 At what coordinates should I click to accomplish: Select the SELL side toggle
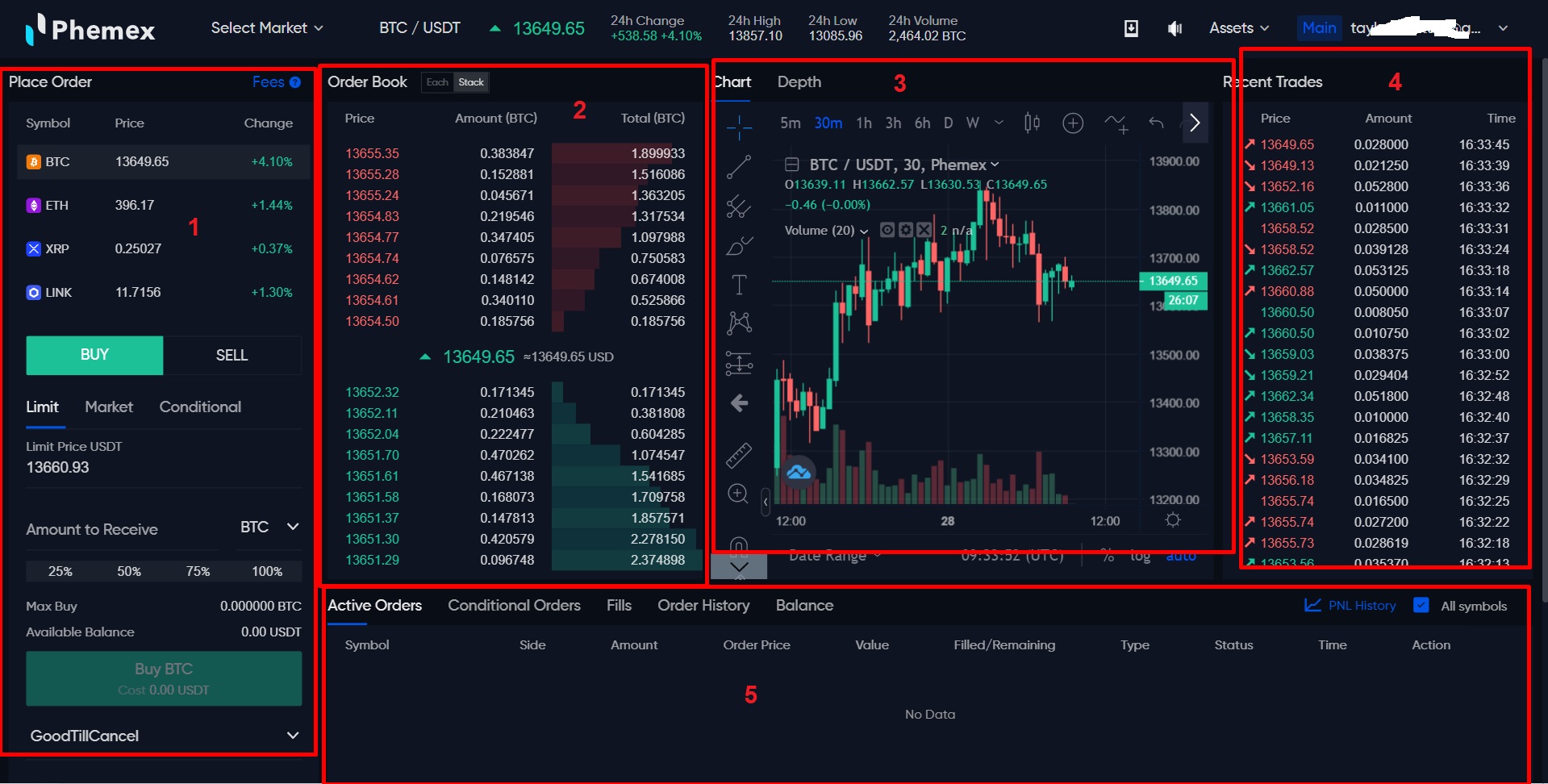click(x=232, y=355)
